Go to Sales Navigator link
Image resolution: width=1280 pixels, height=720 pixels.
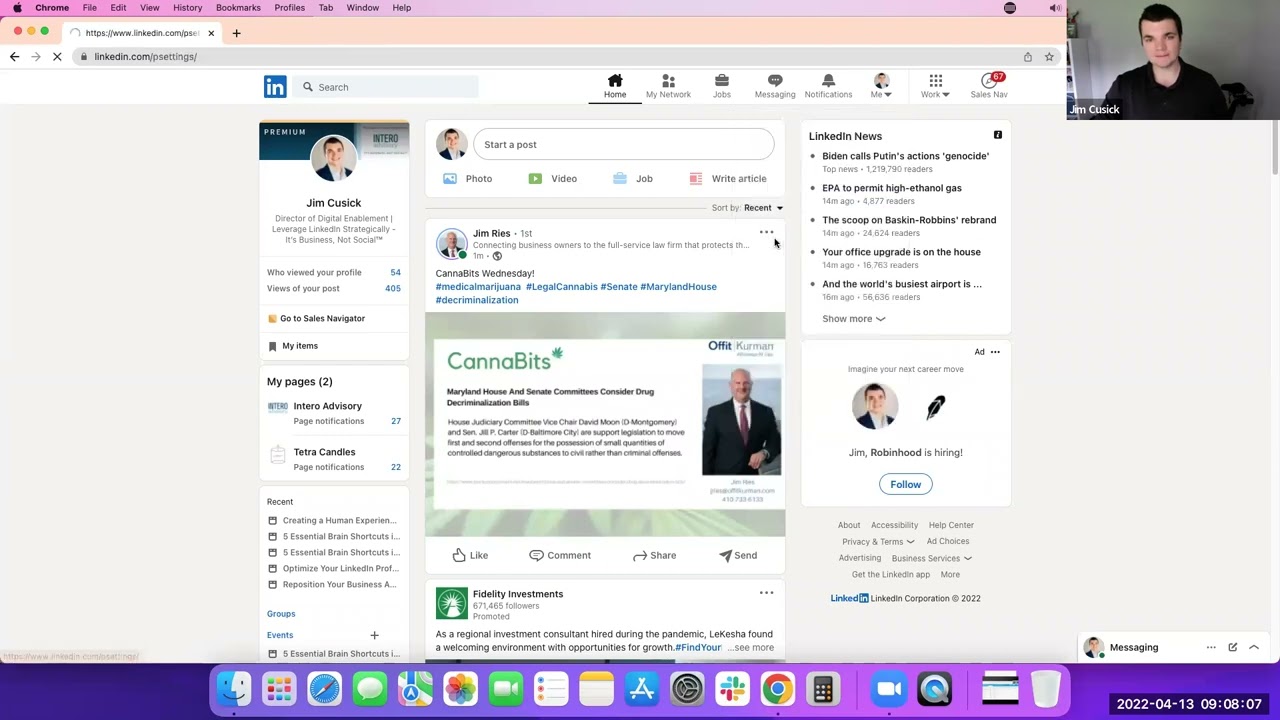[315, 318]
